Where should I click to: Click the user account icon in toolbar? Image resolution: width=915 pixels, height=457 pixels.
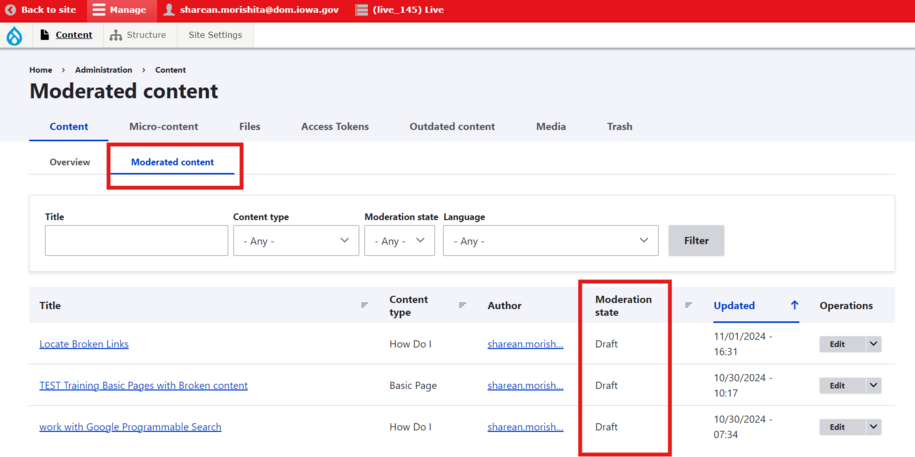tap(169, 10)
